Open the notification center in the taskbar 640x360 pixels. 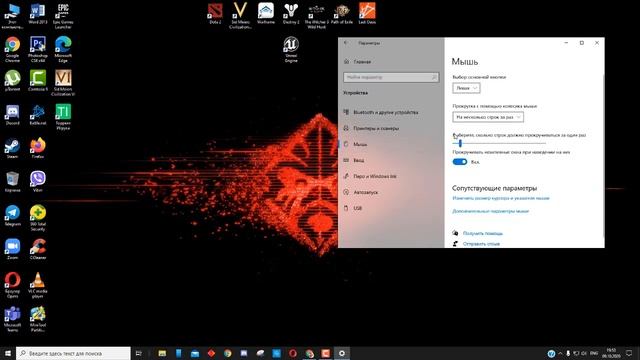[629, 353]
